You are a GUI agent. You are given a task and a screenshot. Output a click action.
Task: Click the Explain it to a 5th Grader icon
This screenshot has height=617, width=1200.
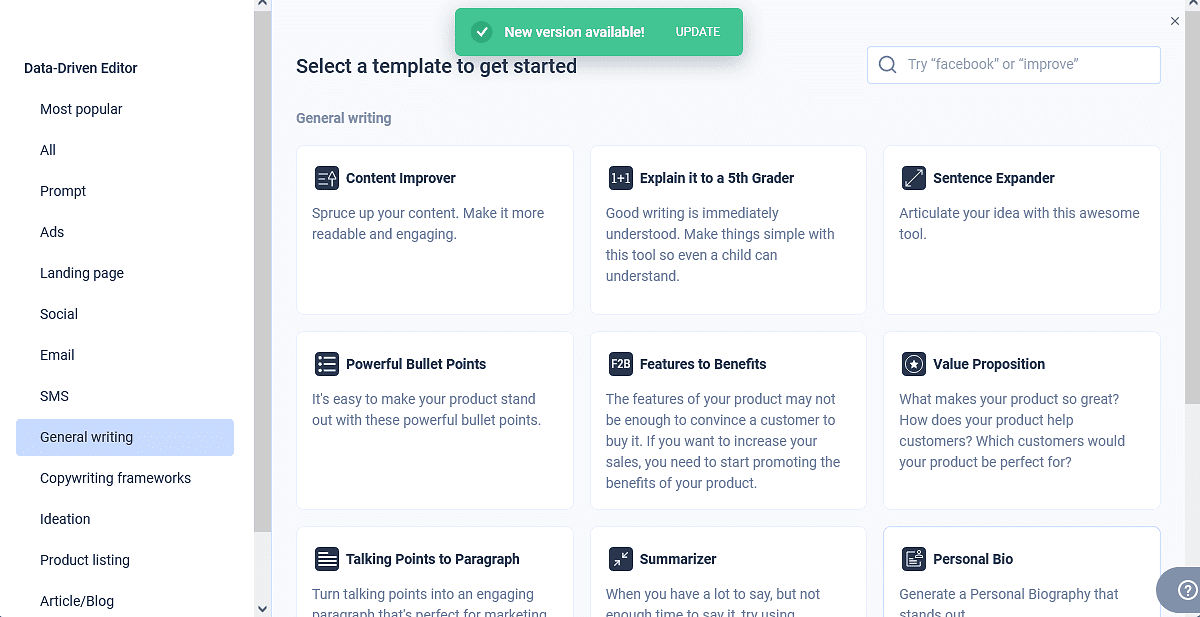[620, 178]
